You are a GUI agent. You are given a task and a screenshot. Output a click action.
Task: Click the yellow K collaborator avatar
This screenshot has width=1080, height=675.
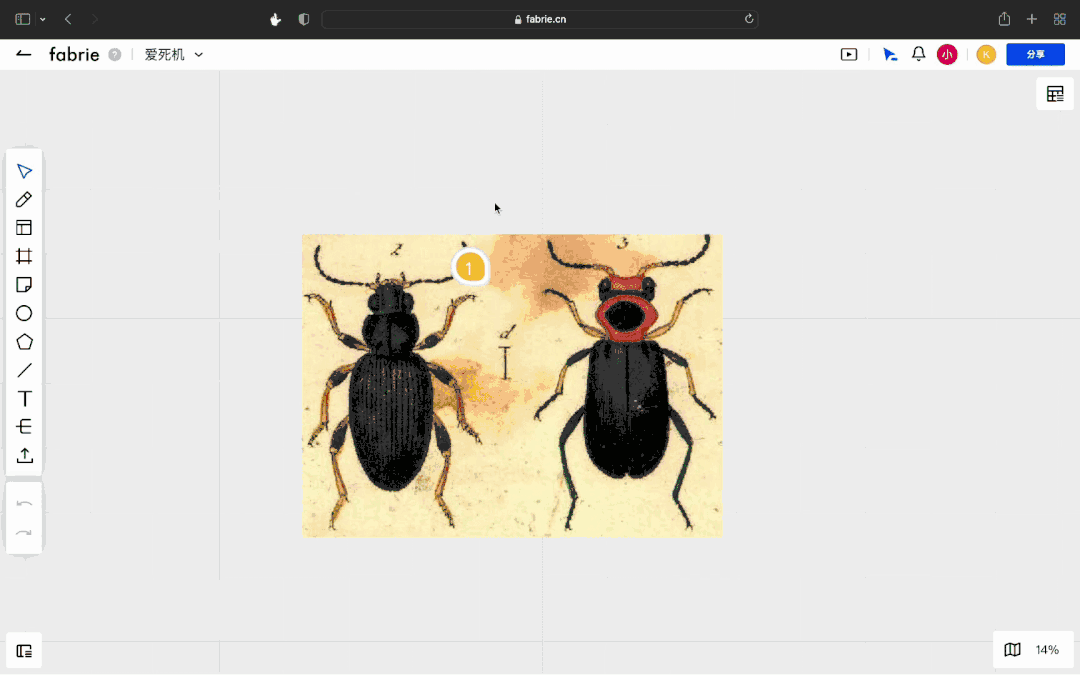point(986,54)
